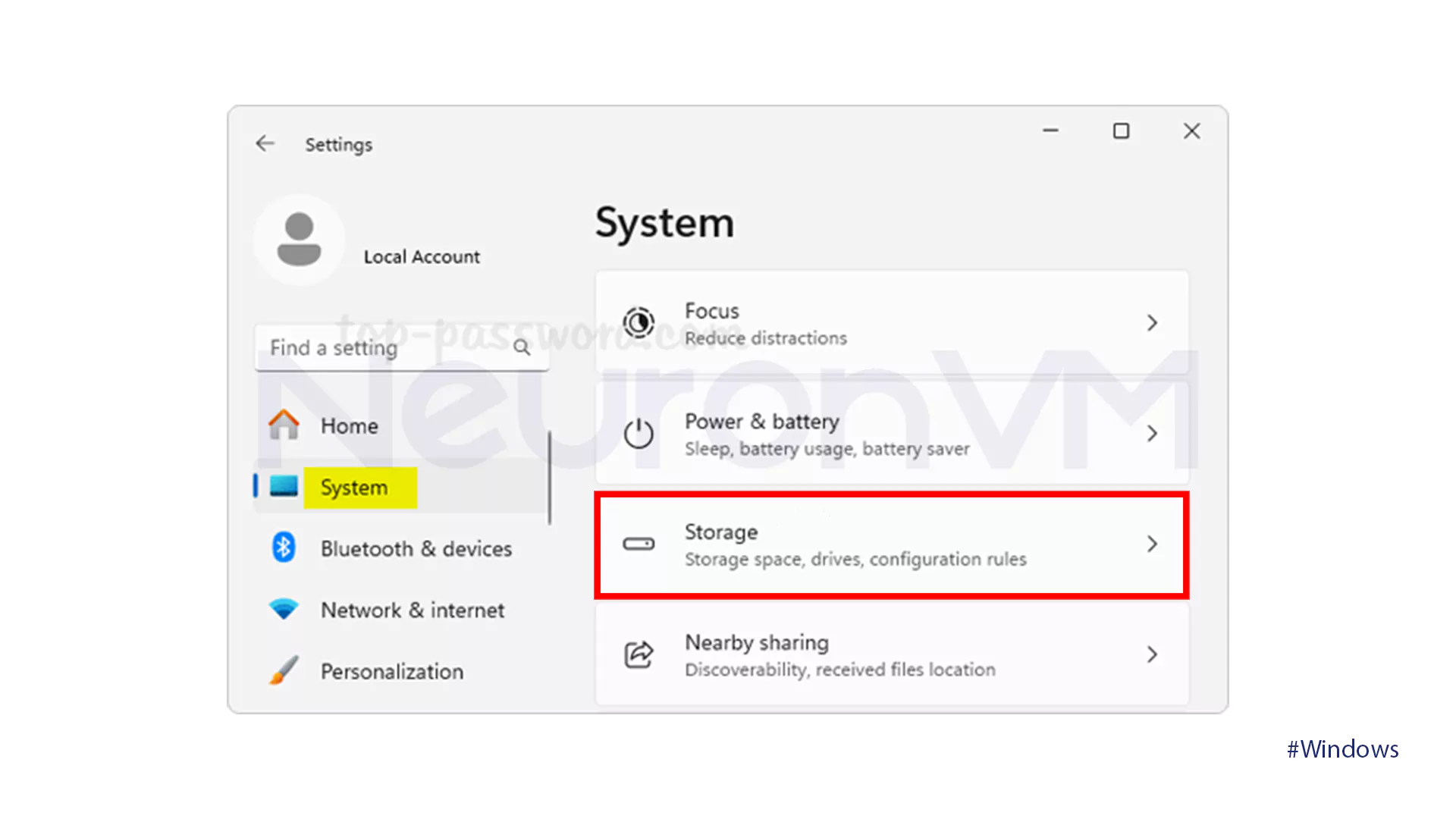Expand Power & battery chevron

(1152, 433)
